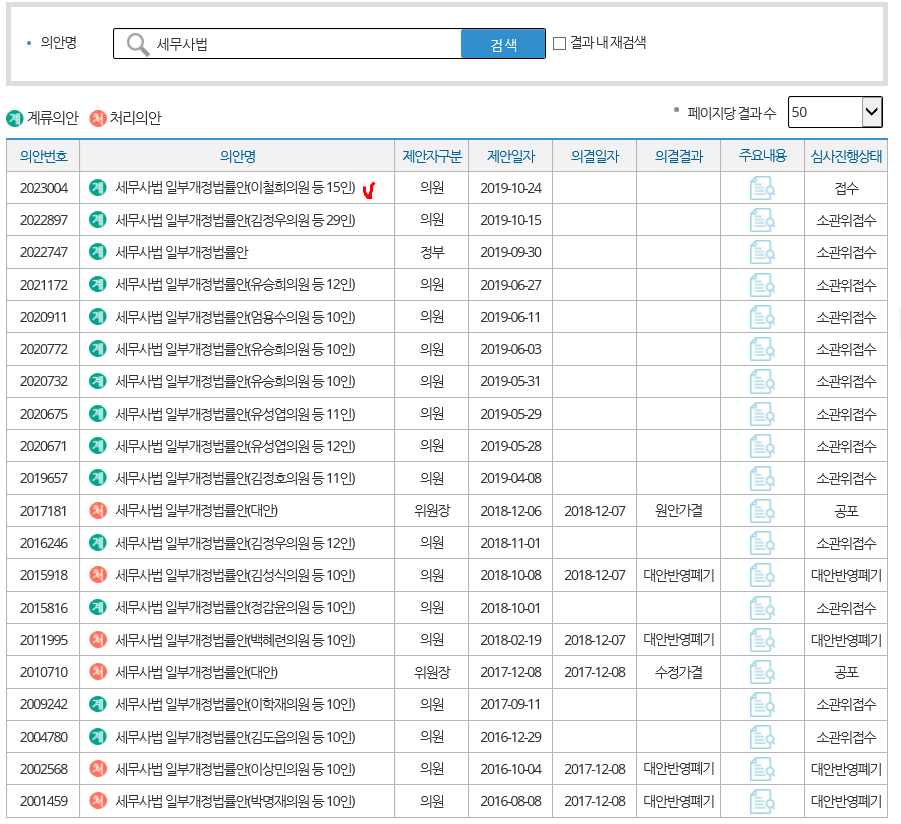Select proposal date 2019-10-24 cell
Image resolution: width=901 pixels, height=824 pixels.
[511, 188]
